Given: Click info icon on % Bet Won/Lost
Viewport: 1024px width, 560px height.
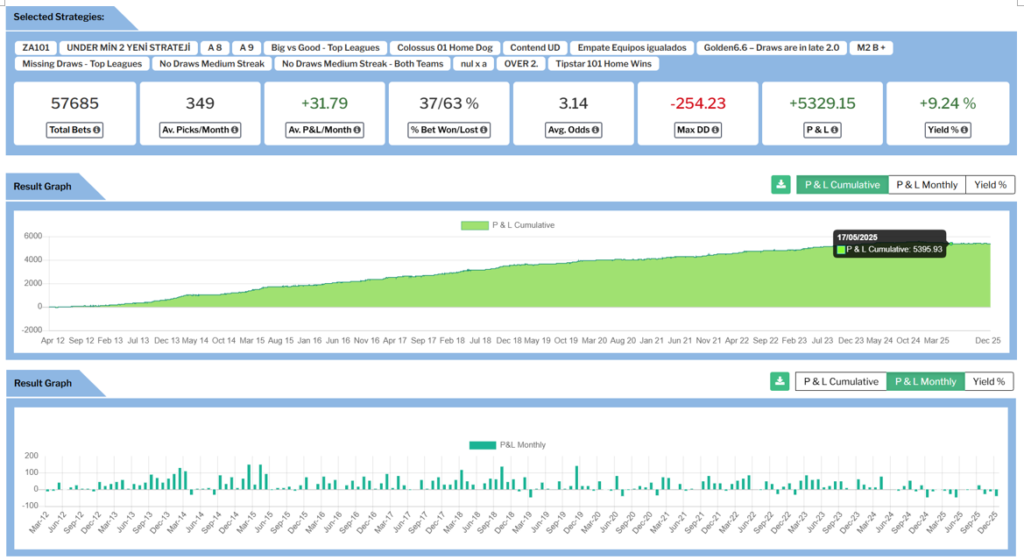Looking at the screenshot, I should 479,130.
